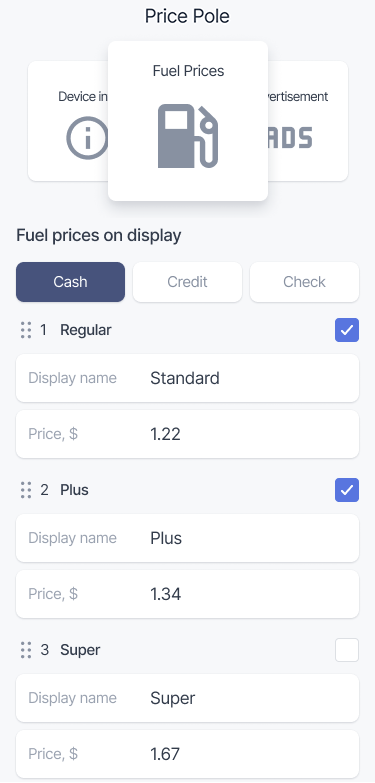Open the Advertisement card
This screenshot has height=783, width=375.
click(x=308, y=121)
